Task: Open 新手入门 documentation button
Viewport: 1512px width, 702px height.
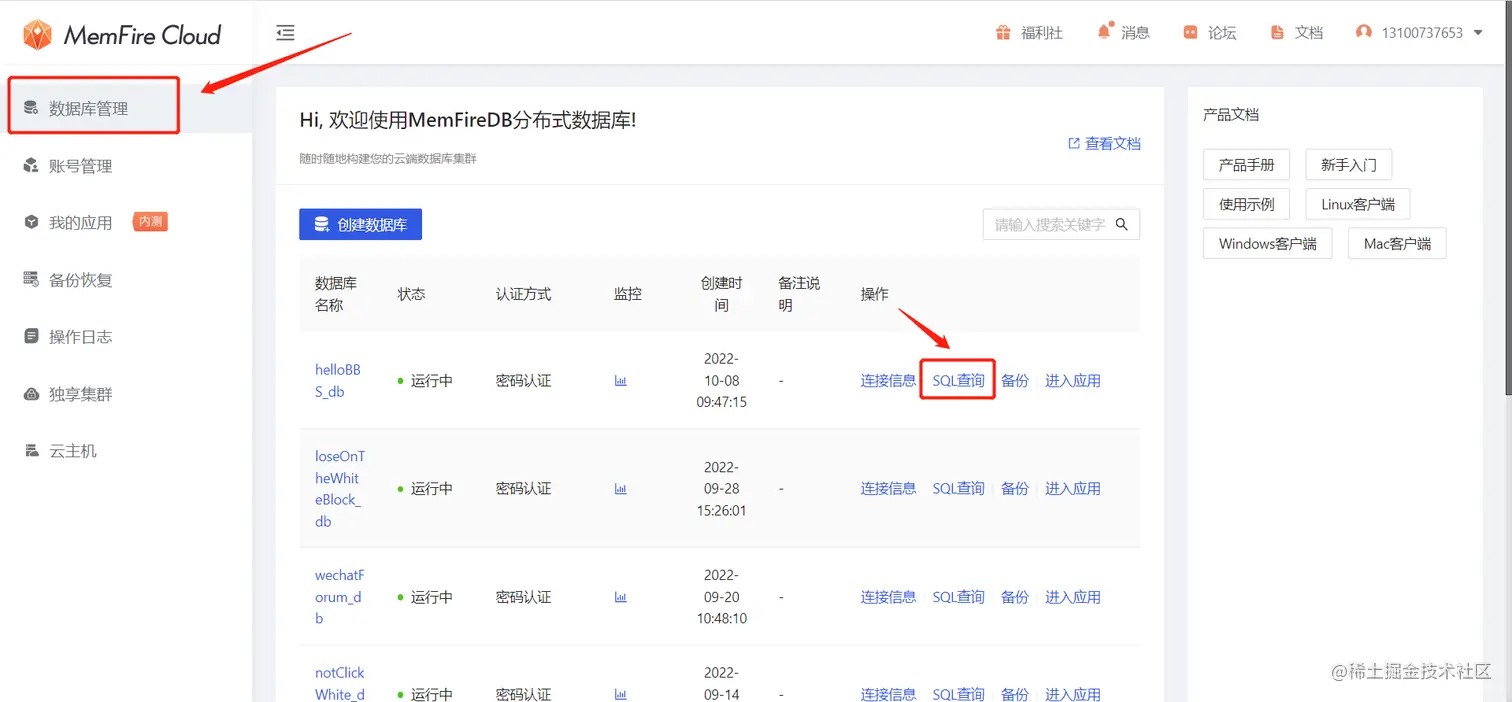Action: click(x=1348, y=165)
